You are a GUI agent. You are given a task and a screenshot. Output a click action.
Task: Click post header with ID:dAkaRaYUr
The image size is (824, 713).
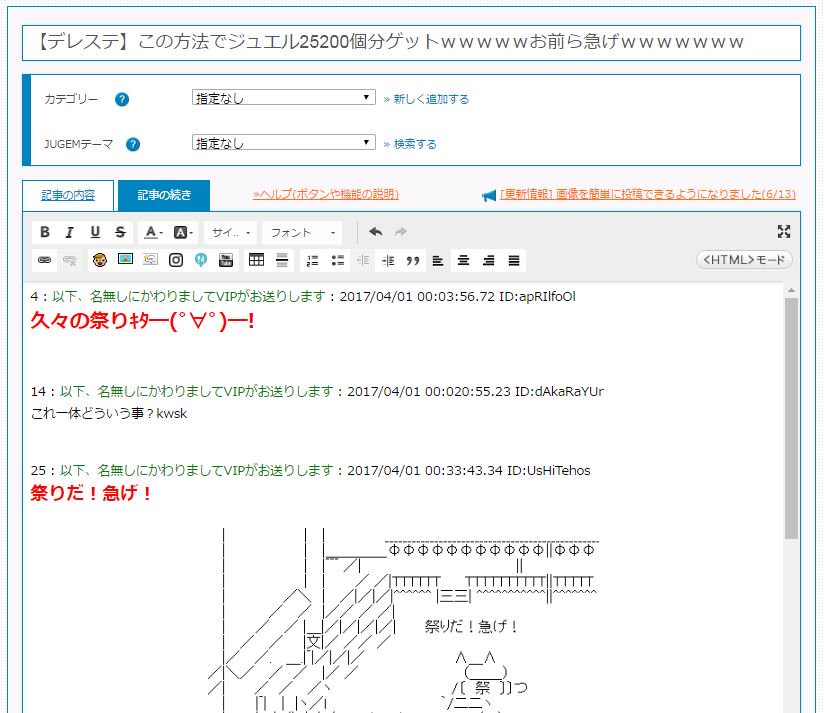(x=317, y=391)
